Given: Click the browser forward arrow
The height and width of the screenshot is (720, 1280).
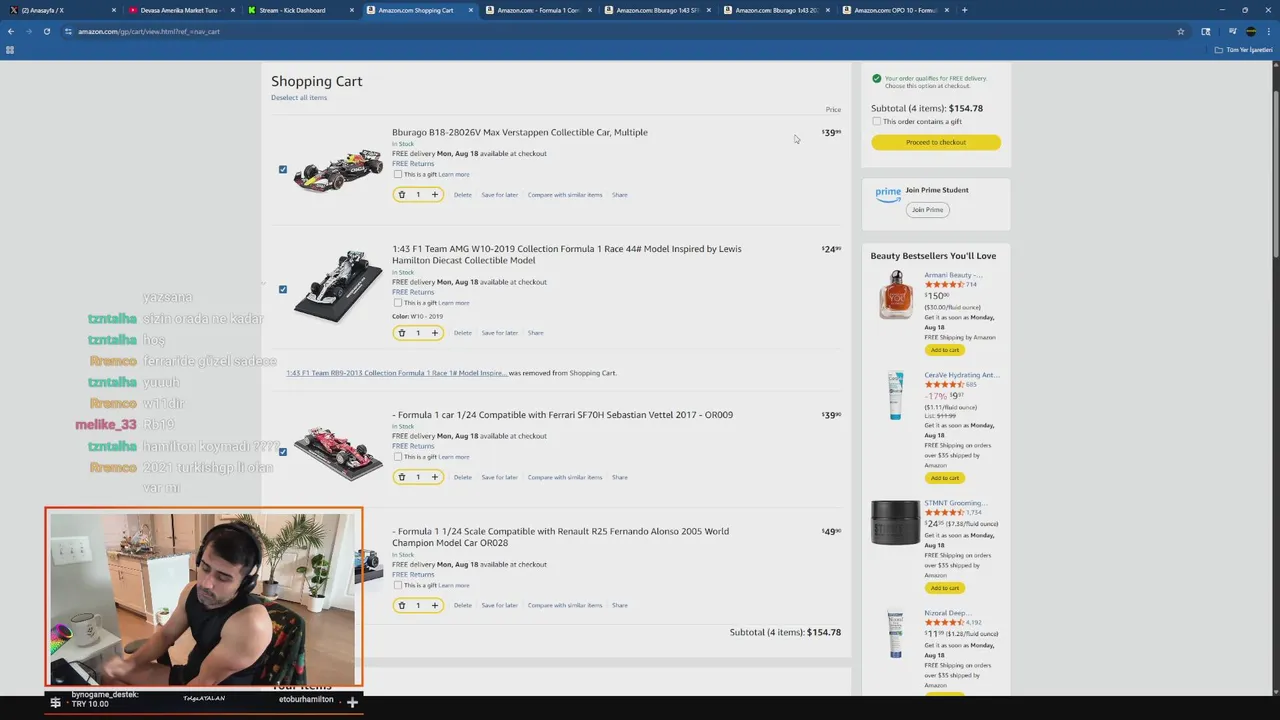Looking at the screenshot, I should point(29,31).
